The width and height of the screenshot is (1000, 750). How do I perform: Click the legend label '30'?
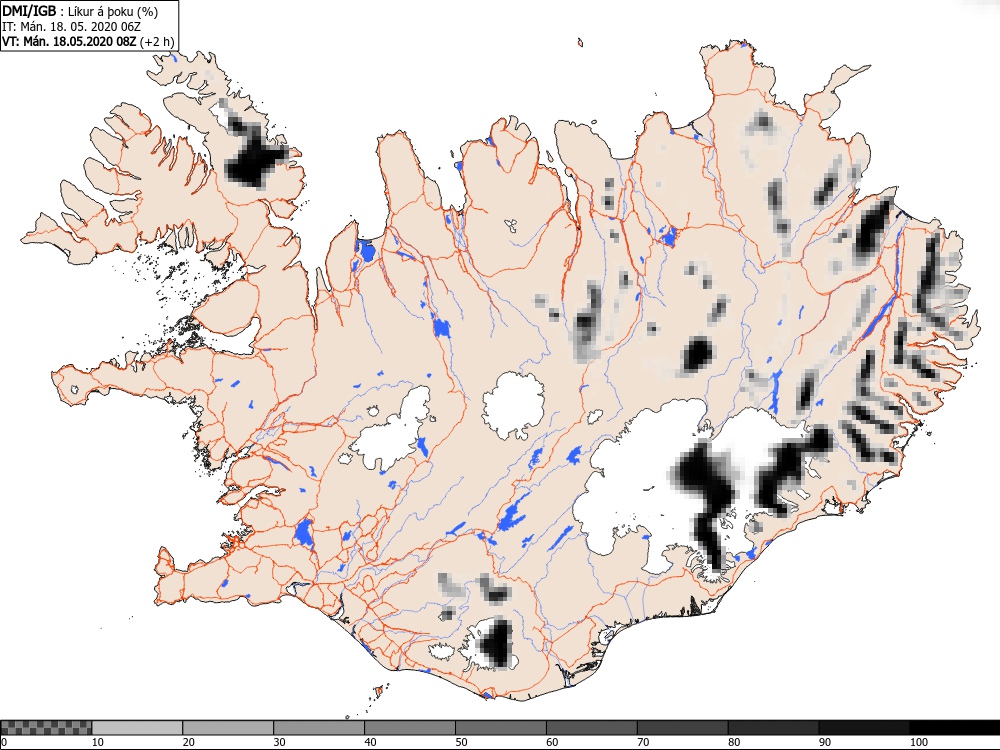click(279, 742)
